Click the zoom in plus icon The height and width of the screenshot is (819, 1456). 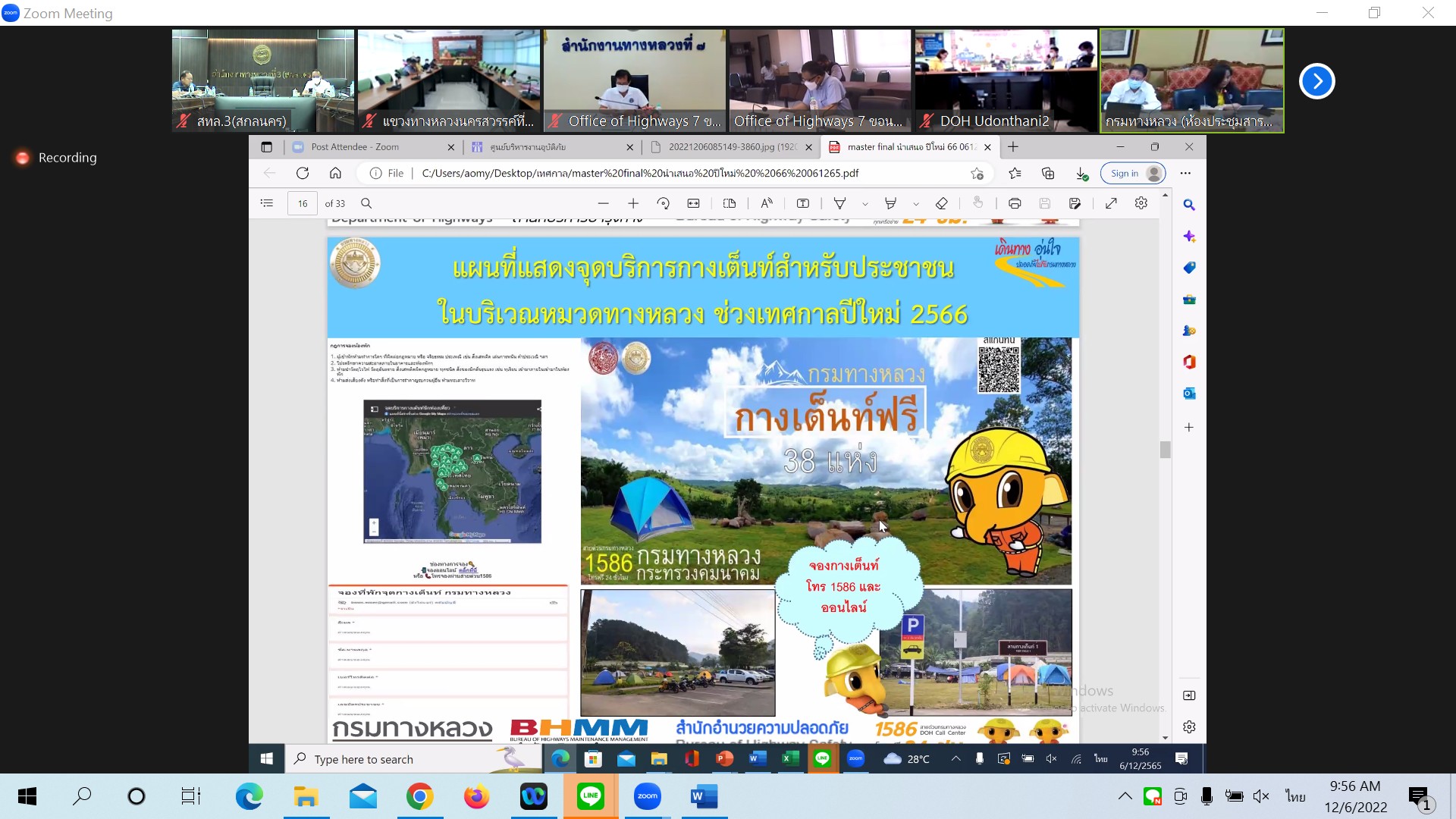633,203
